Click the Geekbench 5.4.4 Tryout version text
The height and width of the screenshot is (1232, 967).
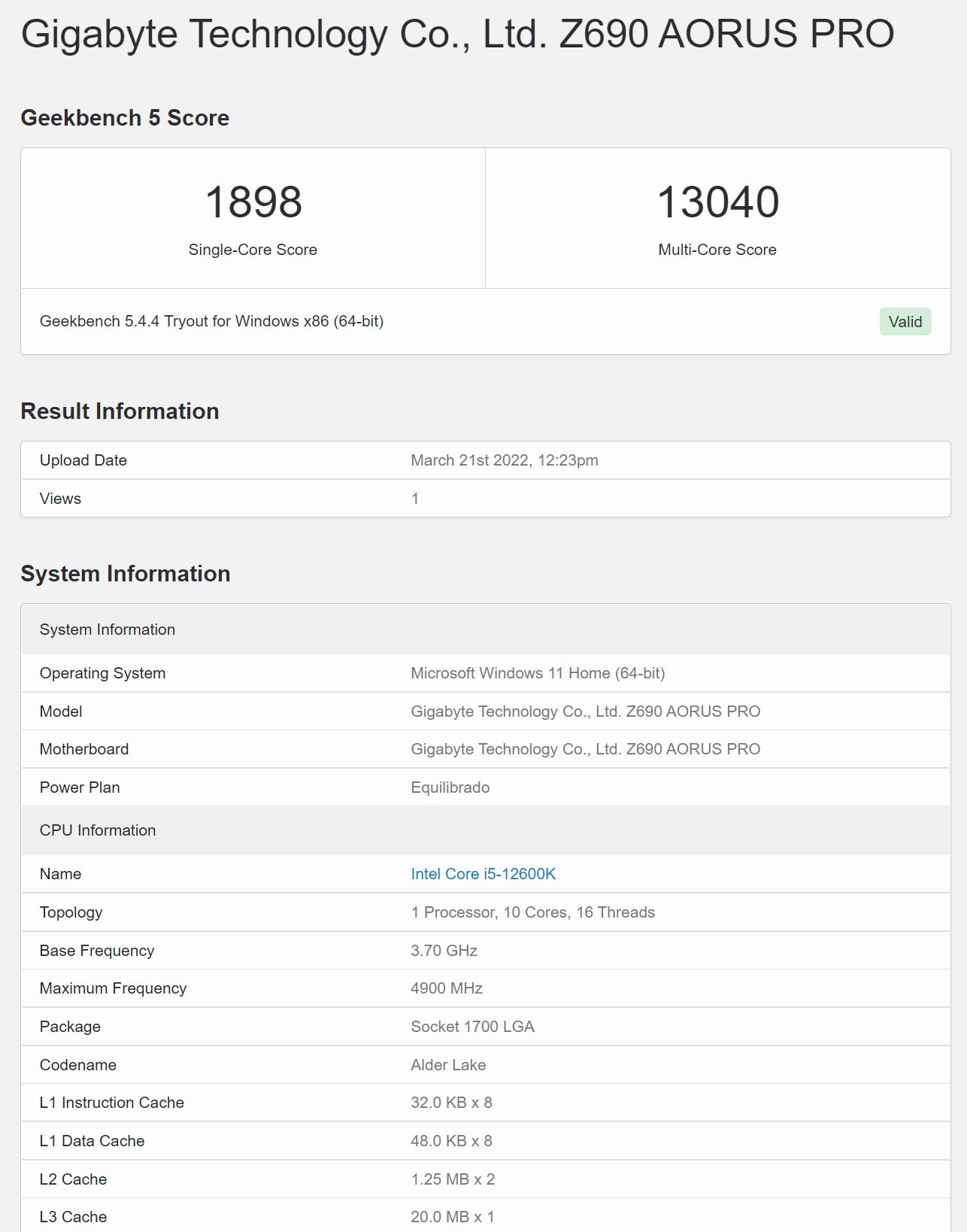pos(211,321)
